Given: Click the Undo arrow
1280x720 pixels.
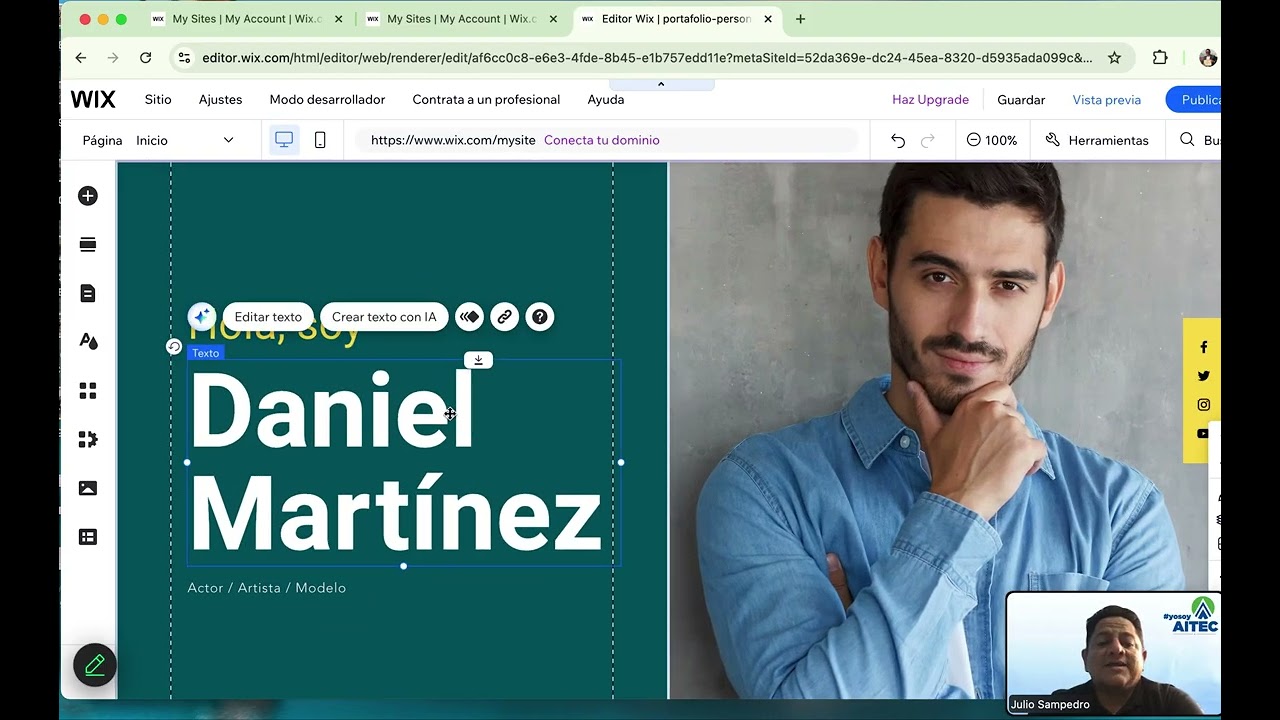Looking at the screenshot, I should pos(898,140).
